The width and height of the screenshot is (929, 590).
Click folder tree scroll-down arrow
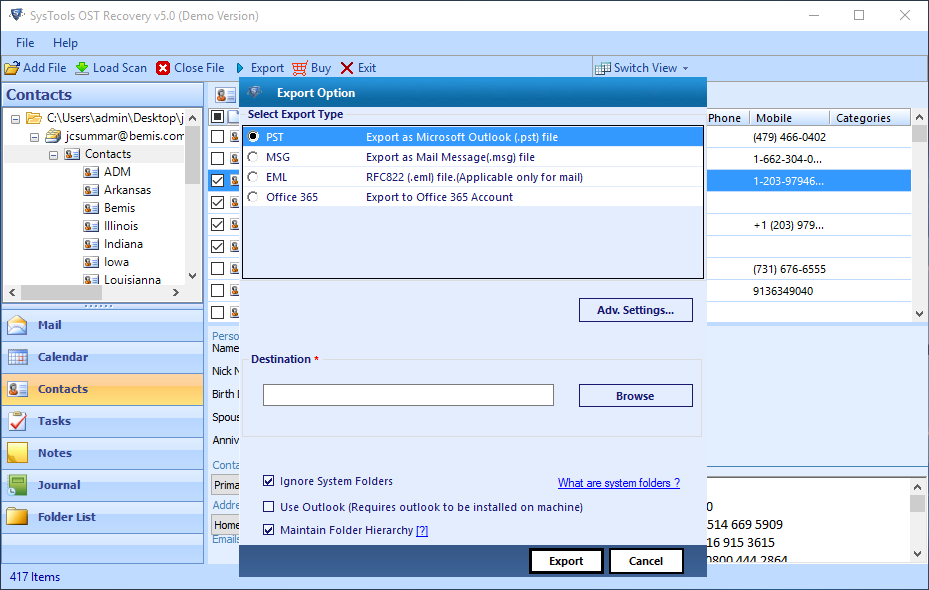click(193, 275)
